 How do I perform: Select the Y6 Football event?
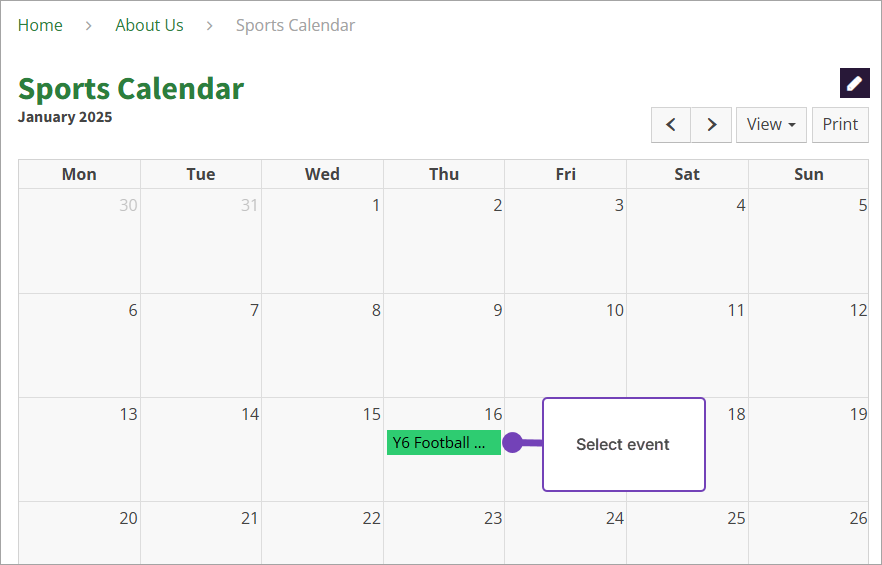point(444,443)
